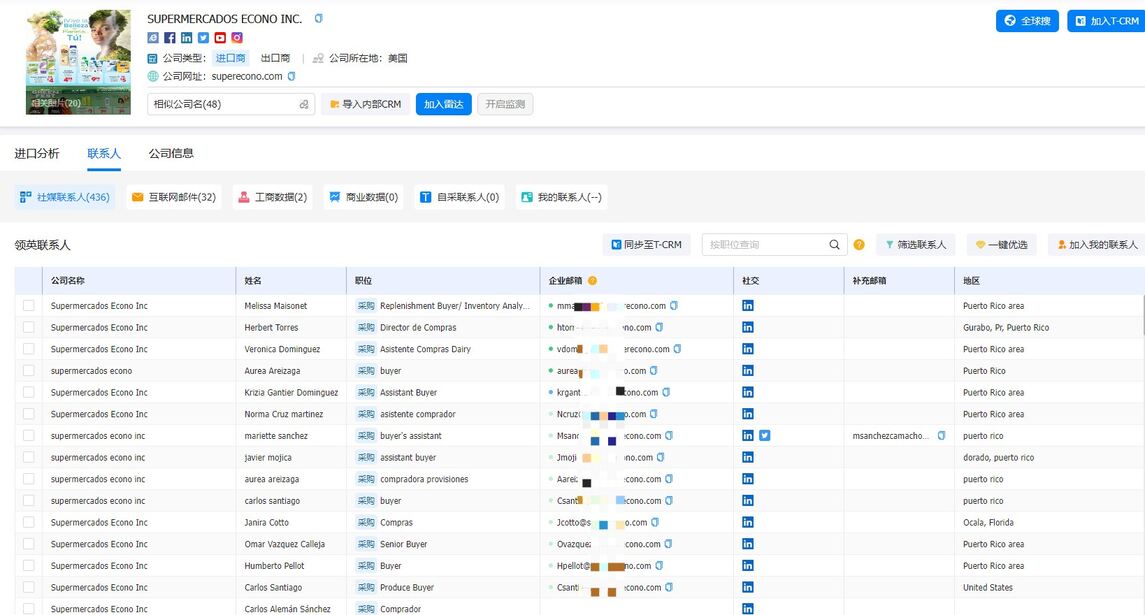Image resolution: width=1145 pixels, height=615 pixels.
Task: Open Carlos Alemán Sánchez's LinkedIn icon
Action: point(748,608)
